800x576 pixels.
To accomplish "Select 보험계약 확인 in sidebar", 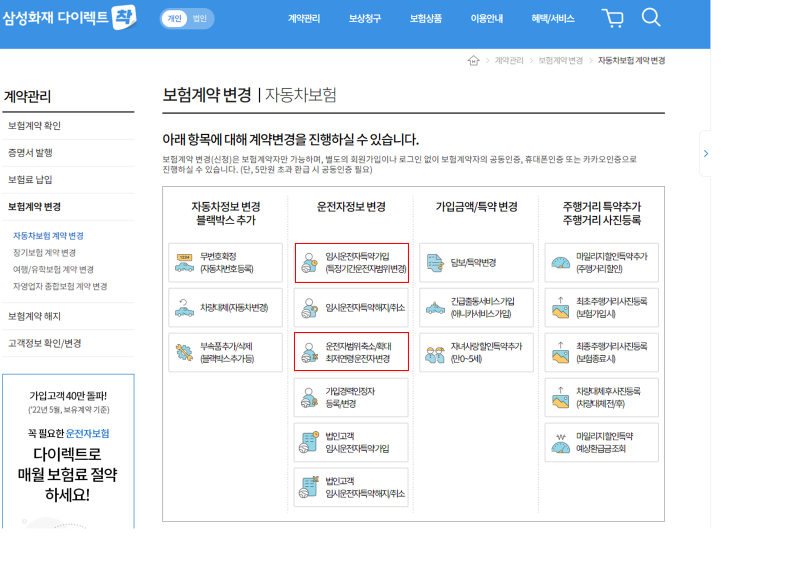I will click(68, 126).
